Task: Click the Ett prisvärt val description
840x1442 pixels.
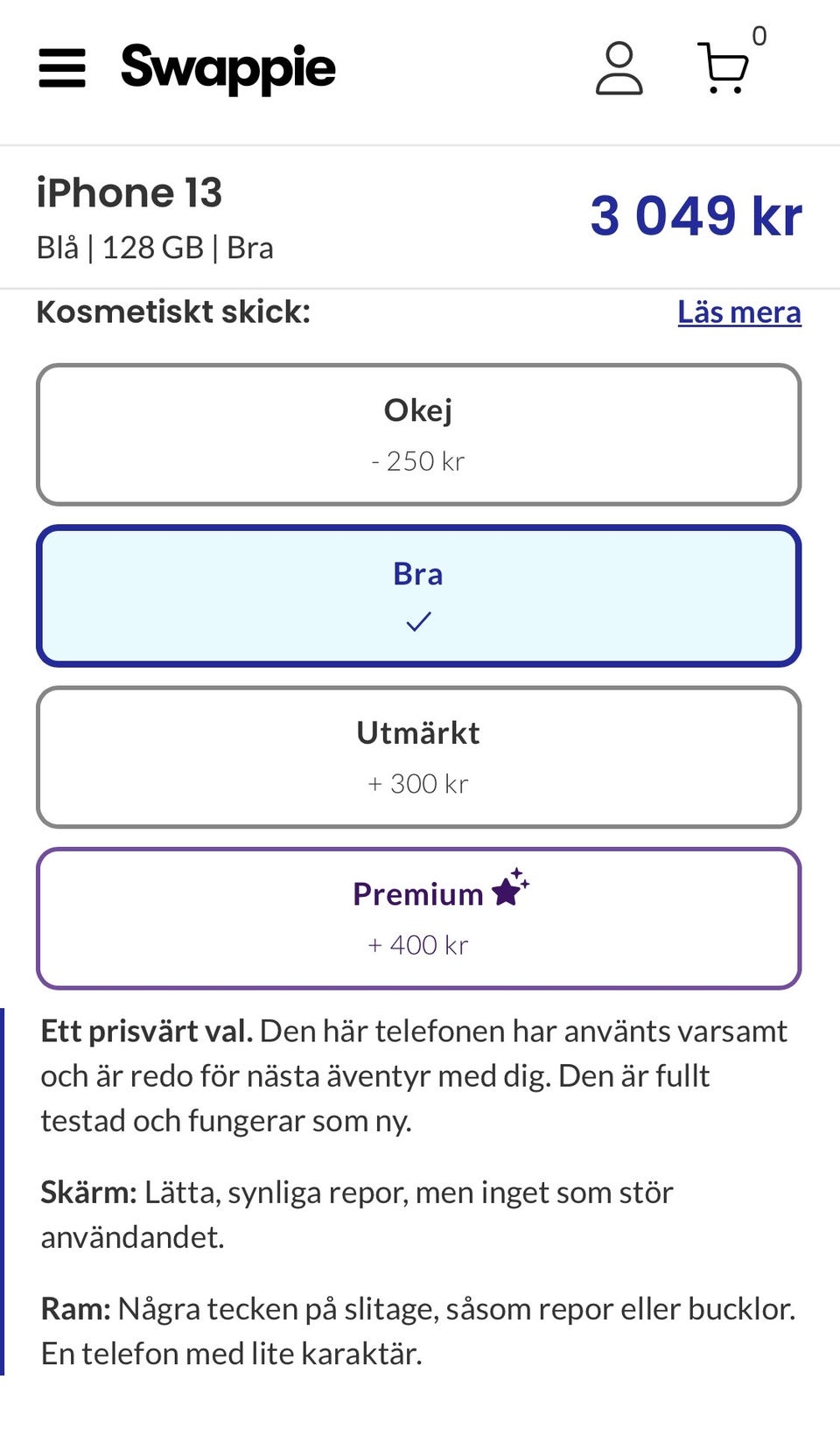Action: [x=413, y=1075]
